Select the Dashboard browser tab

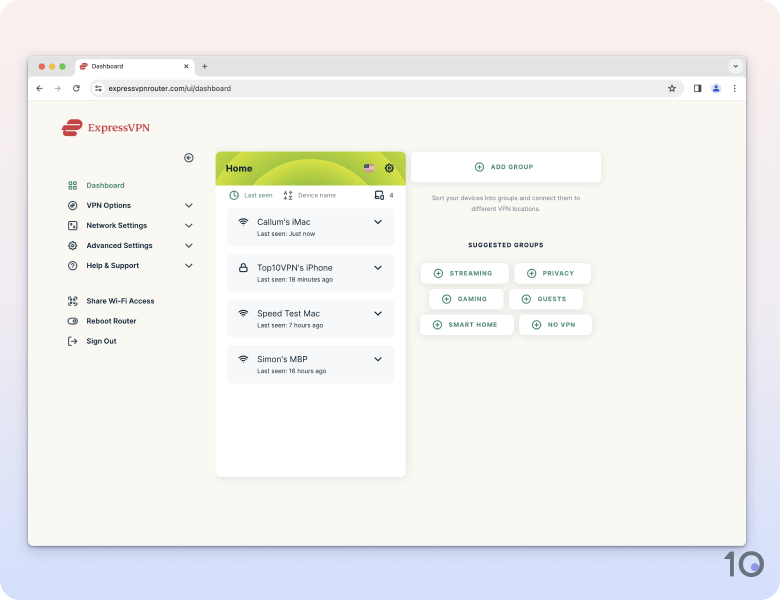click(134, 67)
